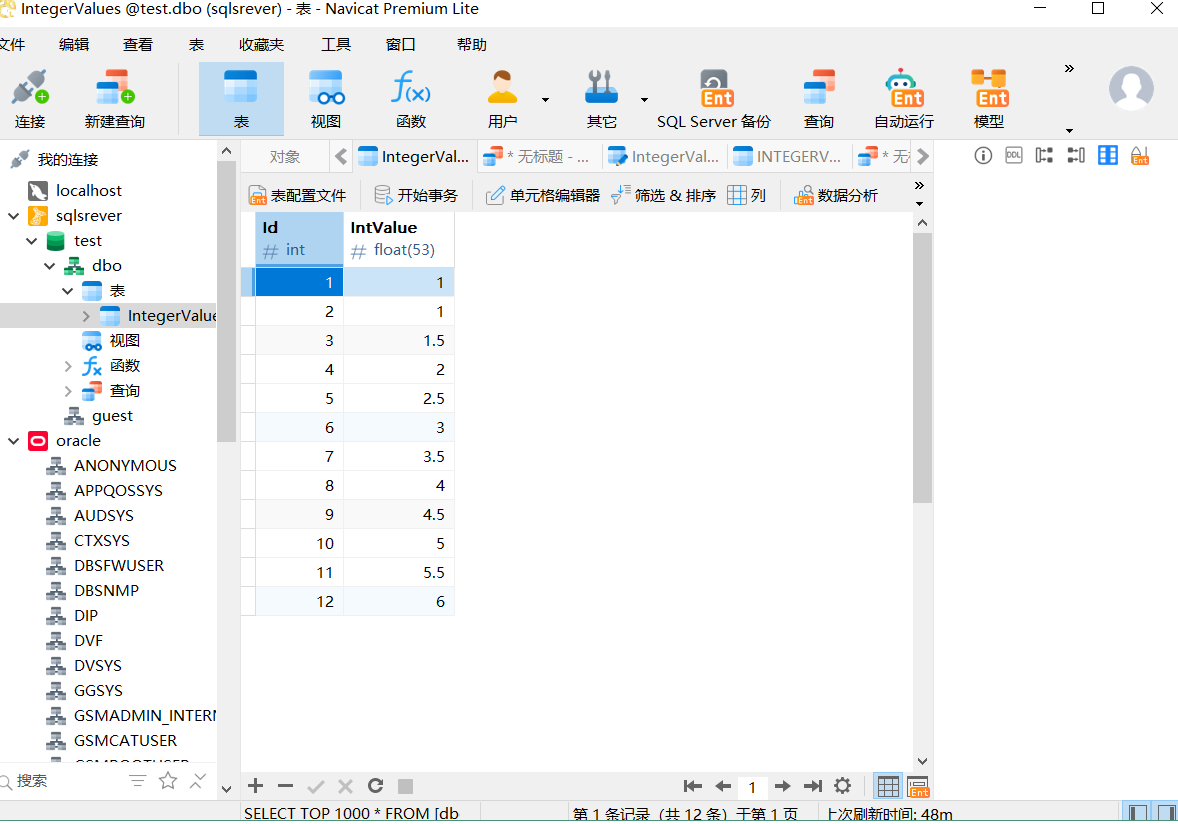The height and width of the screenshot is (824, 1178).
Task: Toggle the left pane visibility button
Action: pos(1137,813)
